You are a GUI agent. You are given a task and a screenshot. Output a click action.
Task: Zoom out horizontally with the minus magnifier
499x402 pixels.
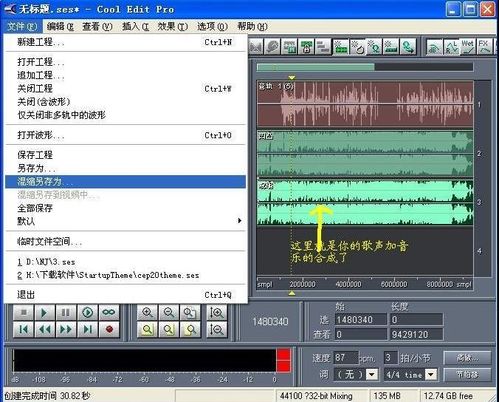pyautogui.click(x=169, y=313)
